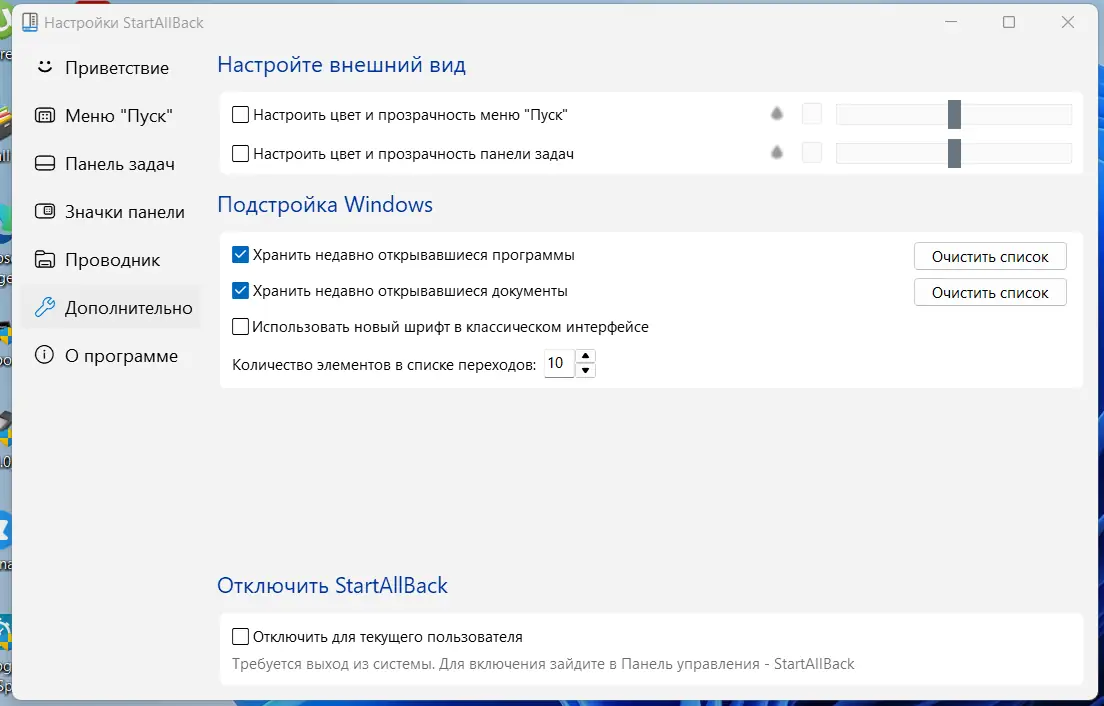This screenshot has height=706, width=1104.
Task: Check Отключить для текущего пользователя
Action: tap(240, 637)
